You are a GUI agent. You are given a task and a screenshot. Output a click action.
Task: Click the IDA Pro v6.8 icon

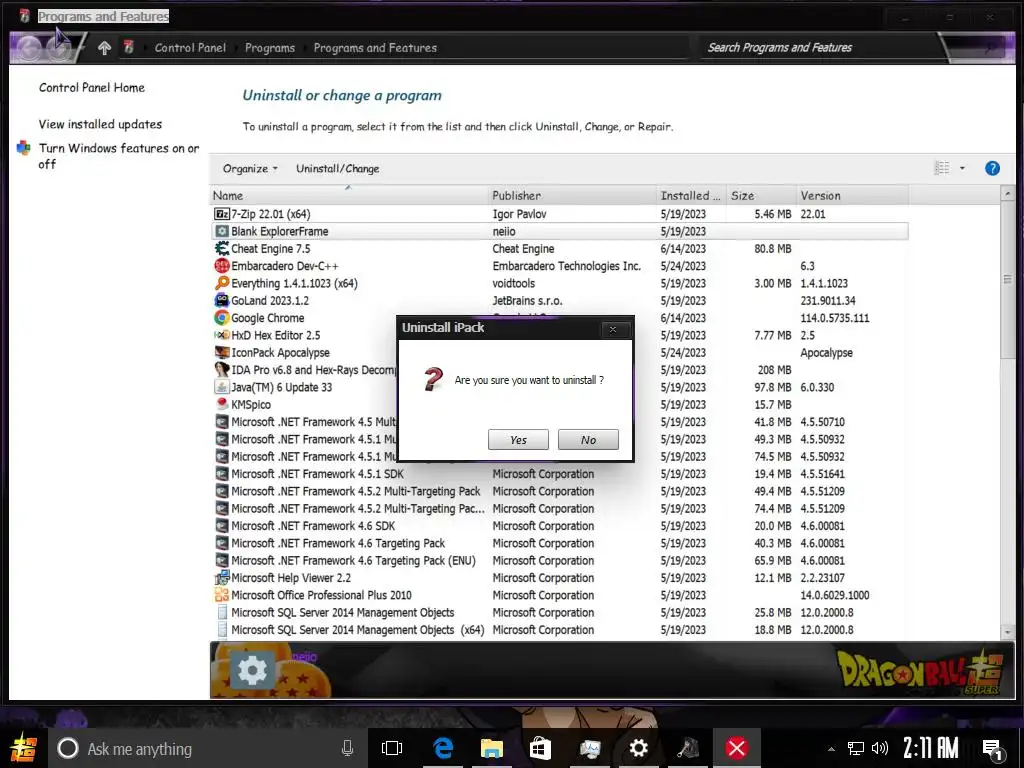(222, 370)
